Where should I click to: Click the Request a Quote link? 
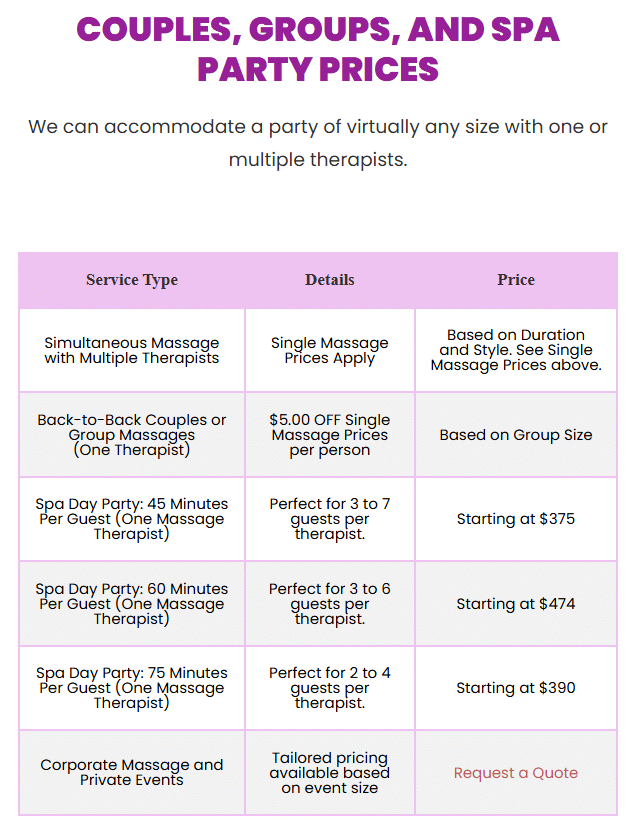[x=515, y=773]
